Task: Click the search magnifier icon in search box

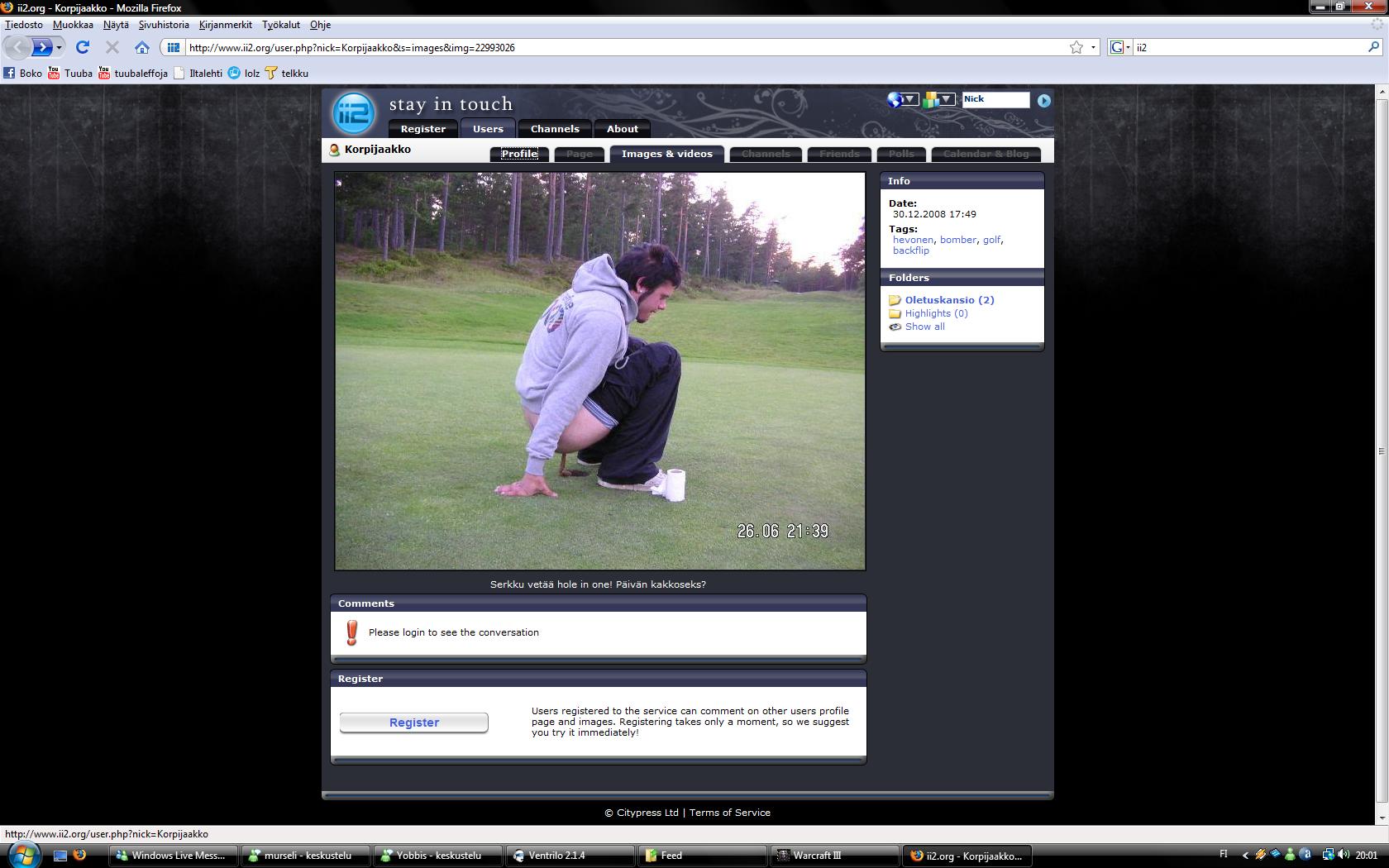Action: click(1373, 47)
